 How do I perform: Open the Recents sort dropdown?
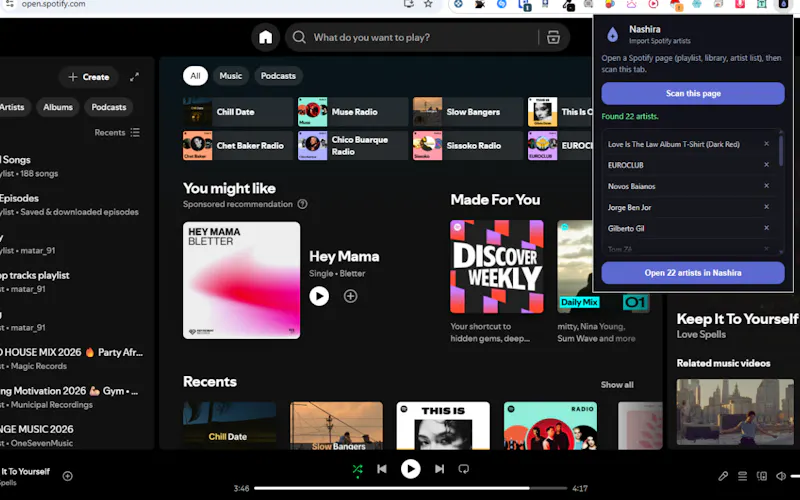(x=117, y=133)
